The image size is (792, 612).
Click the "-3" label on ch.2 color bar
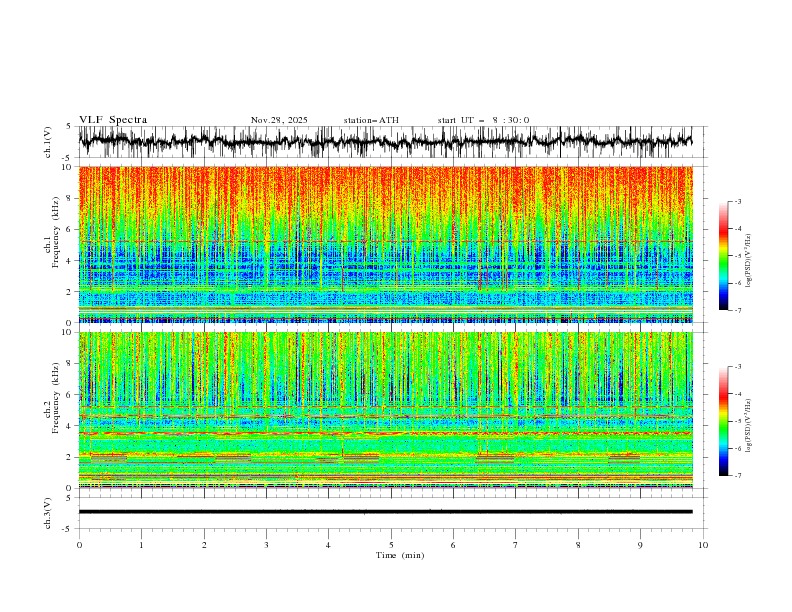pos(738,367)
